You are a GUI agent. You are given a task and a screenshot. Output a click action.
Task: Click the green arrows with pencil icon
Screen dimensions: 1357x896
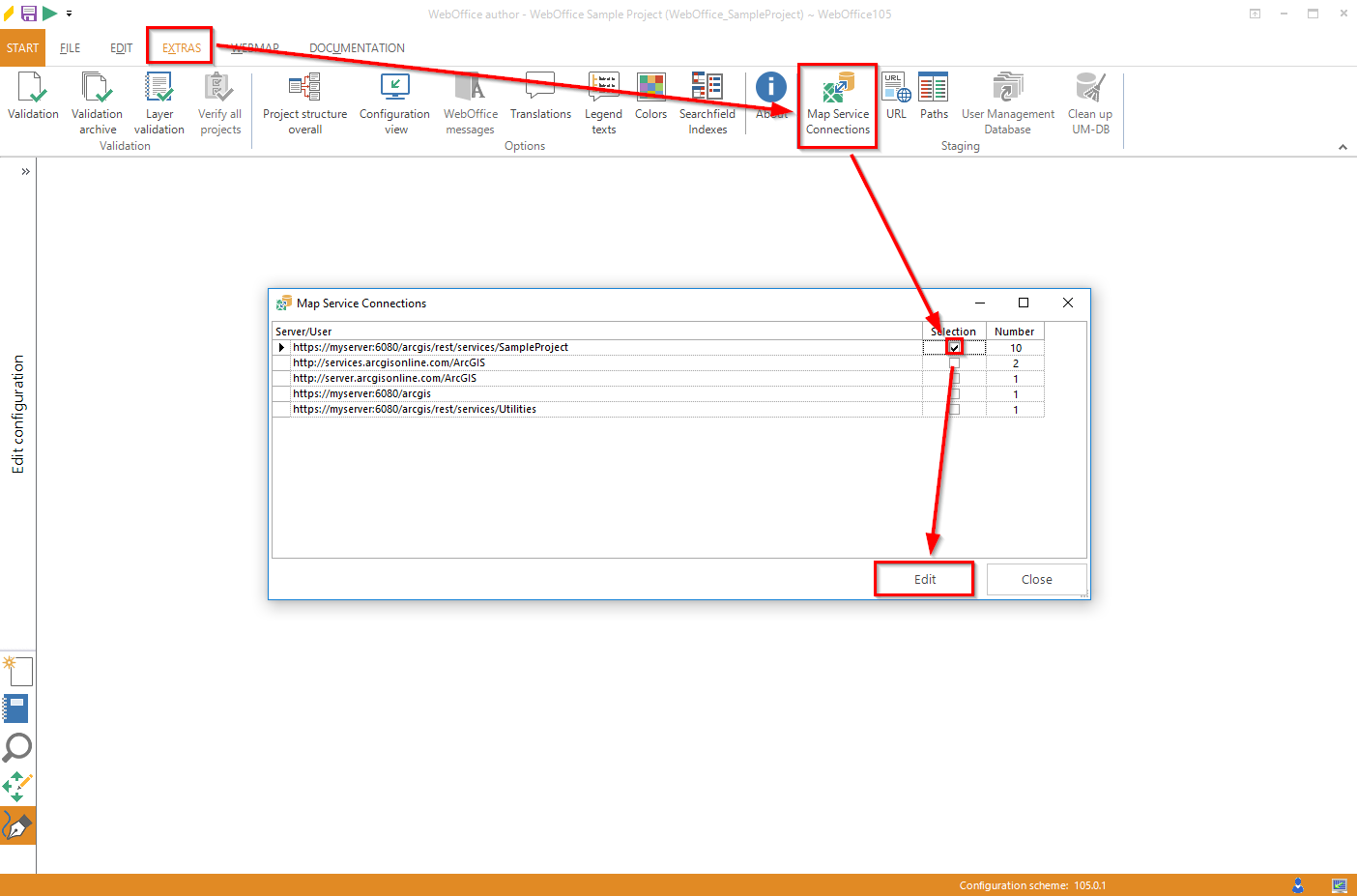(x=17, y=787)
